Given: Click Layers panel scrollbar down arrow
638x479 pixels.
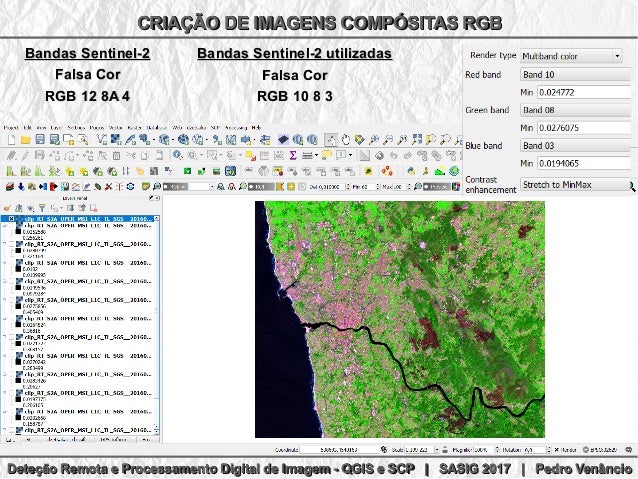Looking at the screenshot, I should (x=157, y=430).
